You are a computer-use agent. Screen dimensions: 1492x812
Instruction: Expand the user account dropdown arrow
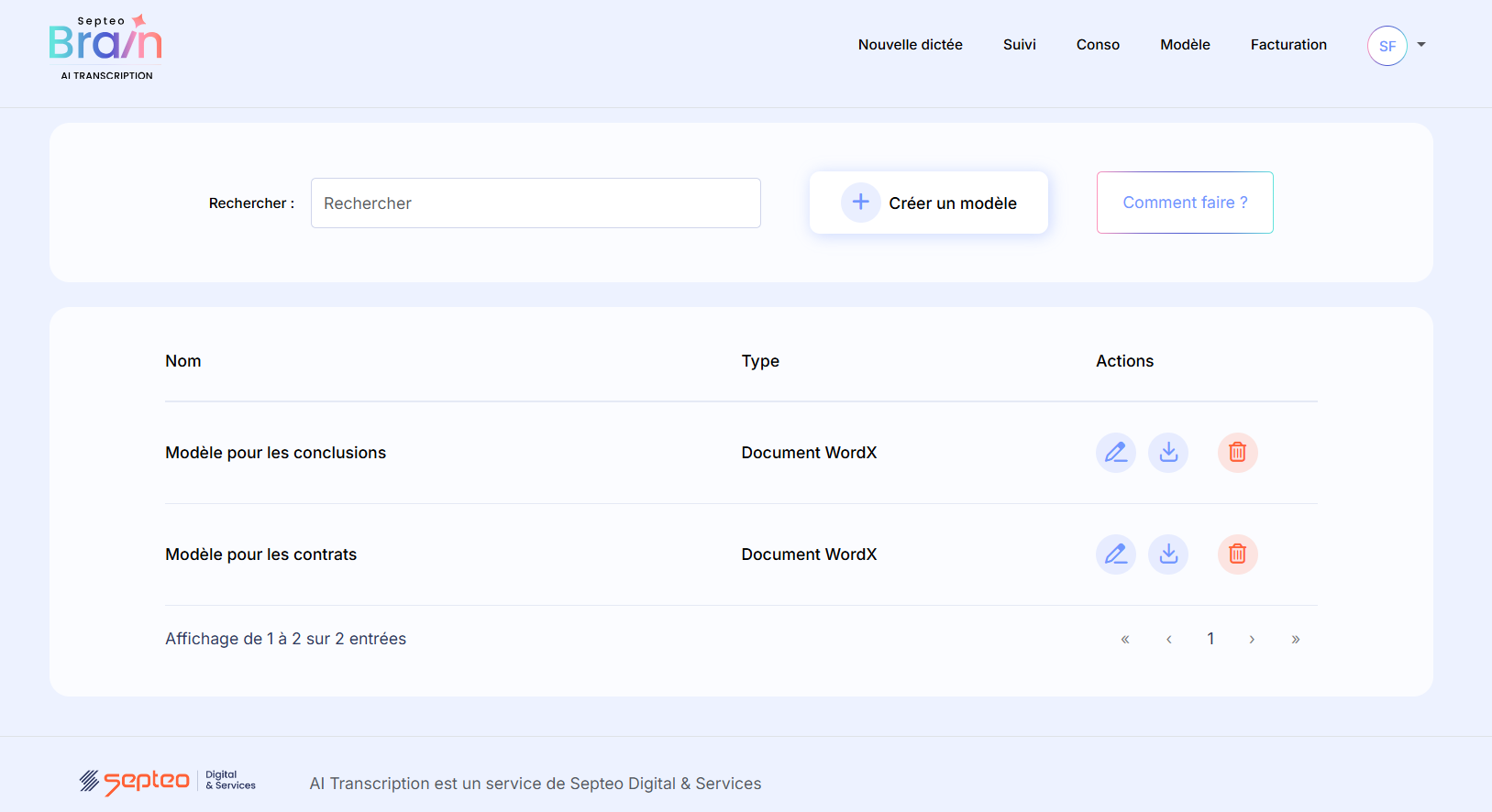pyautogui.click(x=1421, y=45)
